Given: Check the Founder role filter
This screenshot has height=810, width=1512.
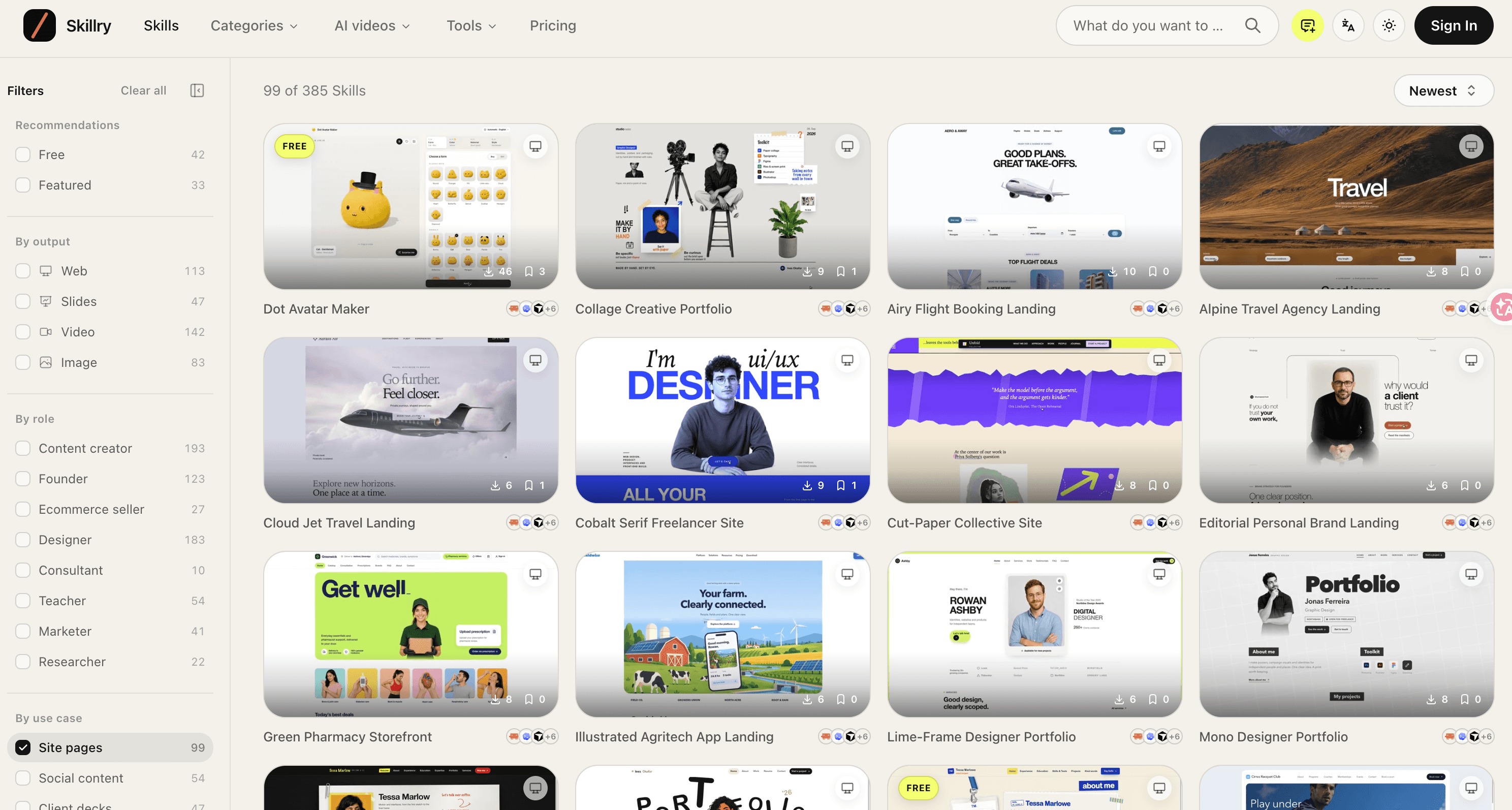Looking at the screenshot, I should 23,478.
